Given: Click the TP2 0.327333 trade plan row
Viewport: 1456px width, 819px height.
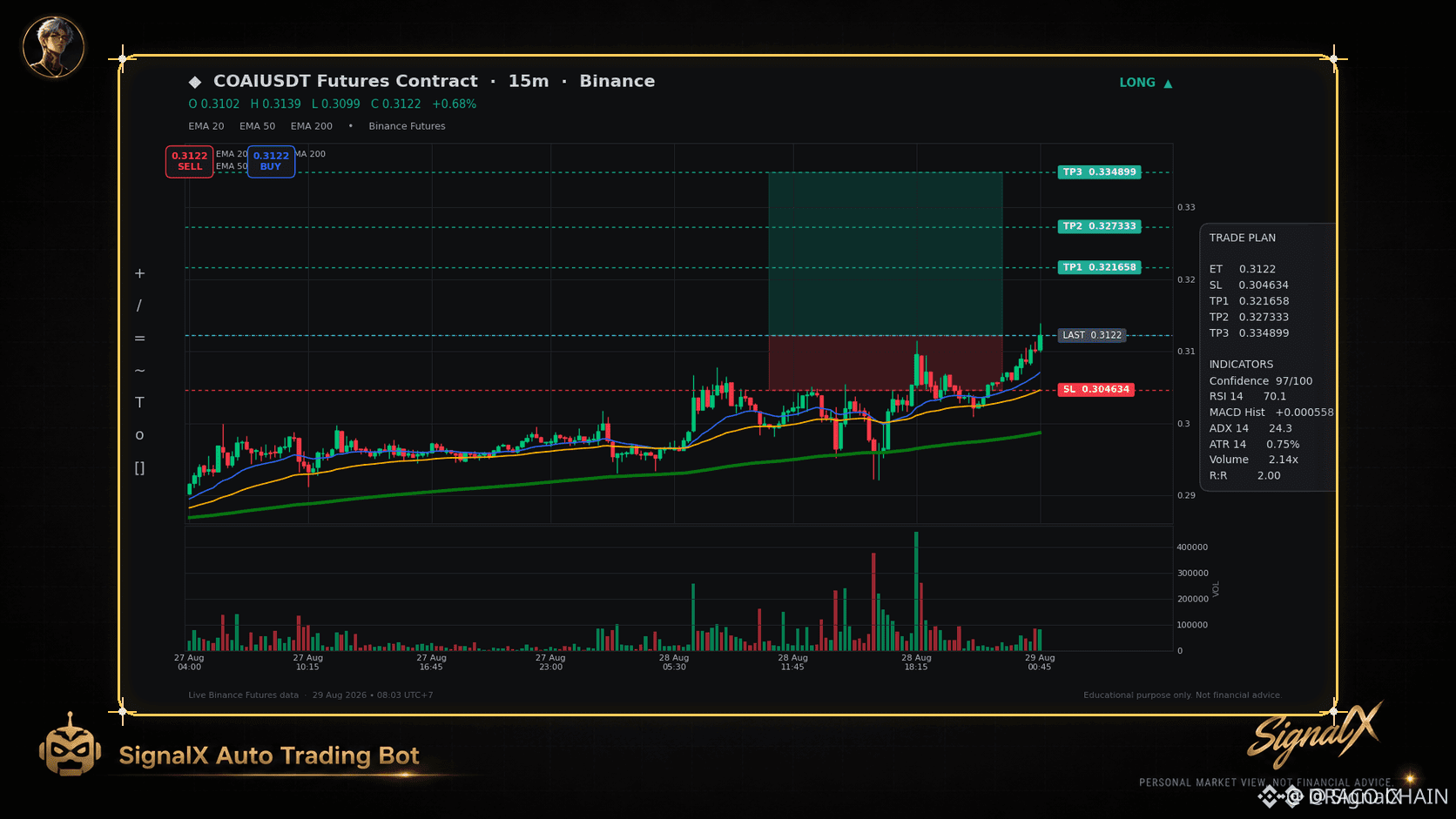Looking at the screenshot, I should pos(1250,317).
